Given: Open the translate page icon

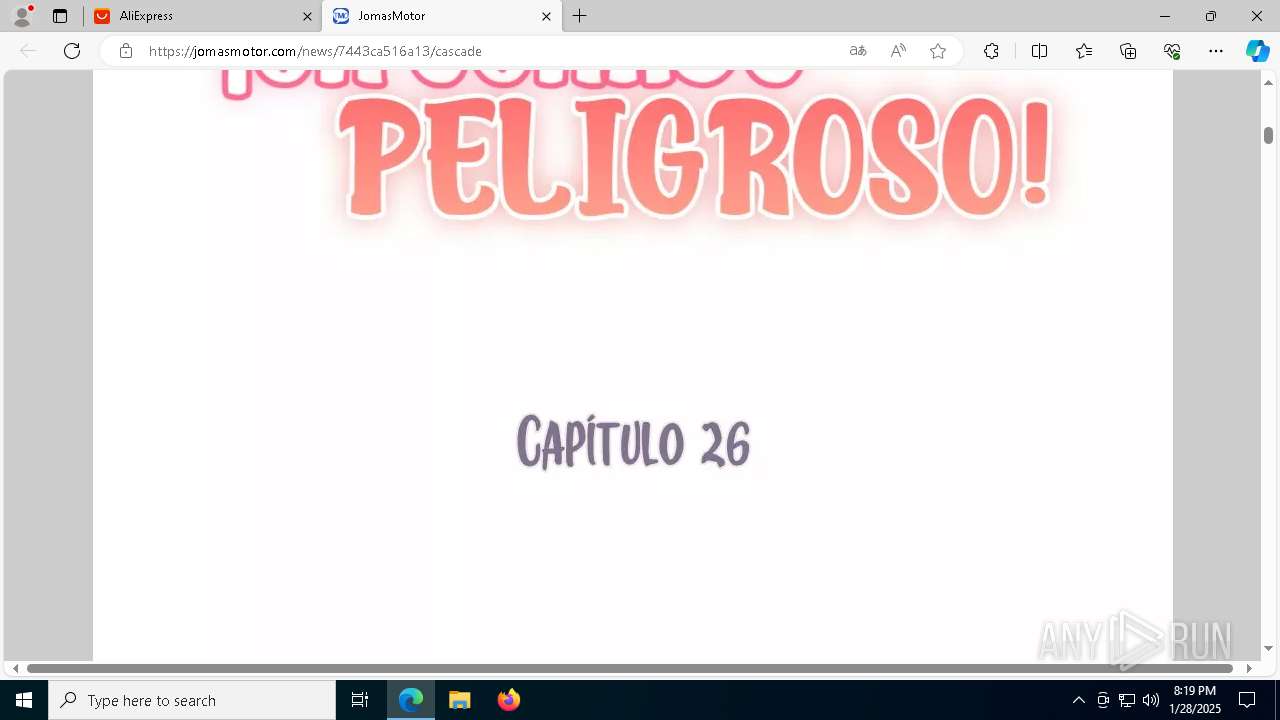Looking at the screenshot, I should [858, 51].
